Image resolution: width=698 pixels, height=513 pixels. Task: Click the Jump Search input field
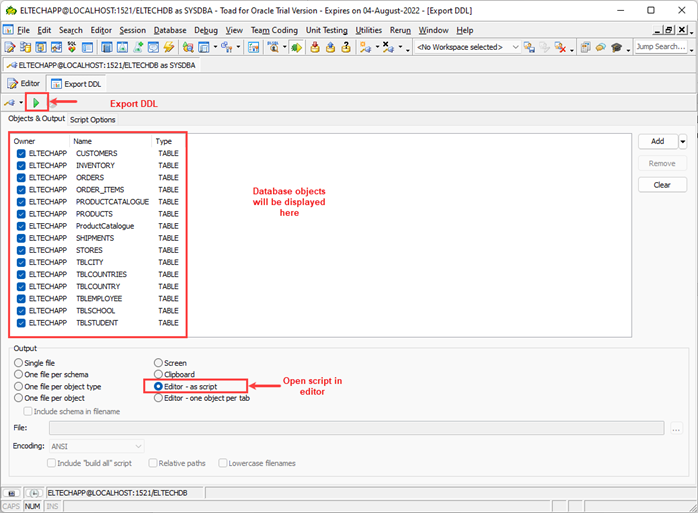(x=661, y=47)
